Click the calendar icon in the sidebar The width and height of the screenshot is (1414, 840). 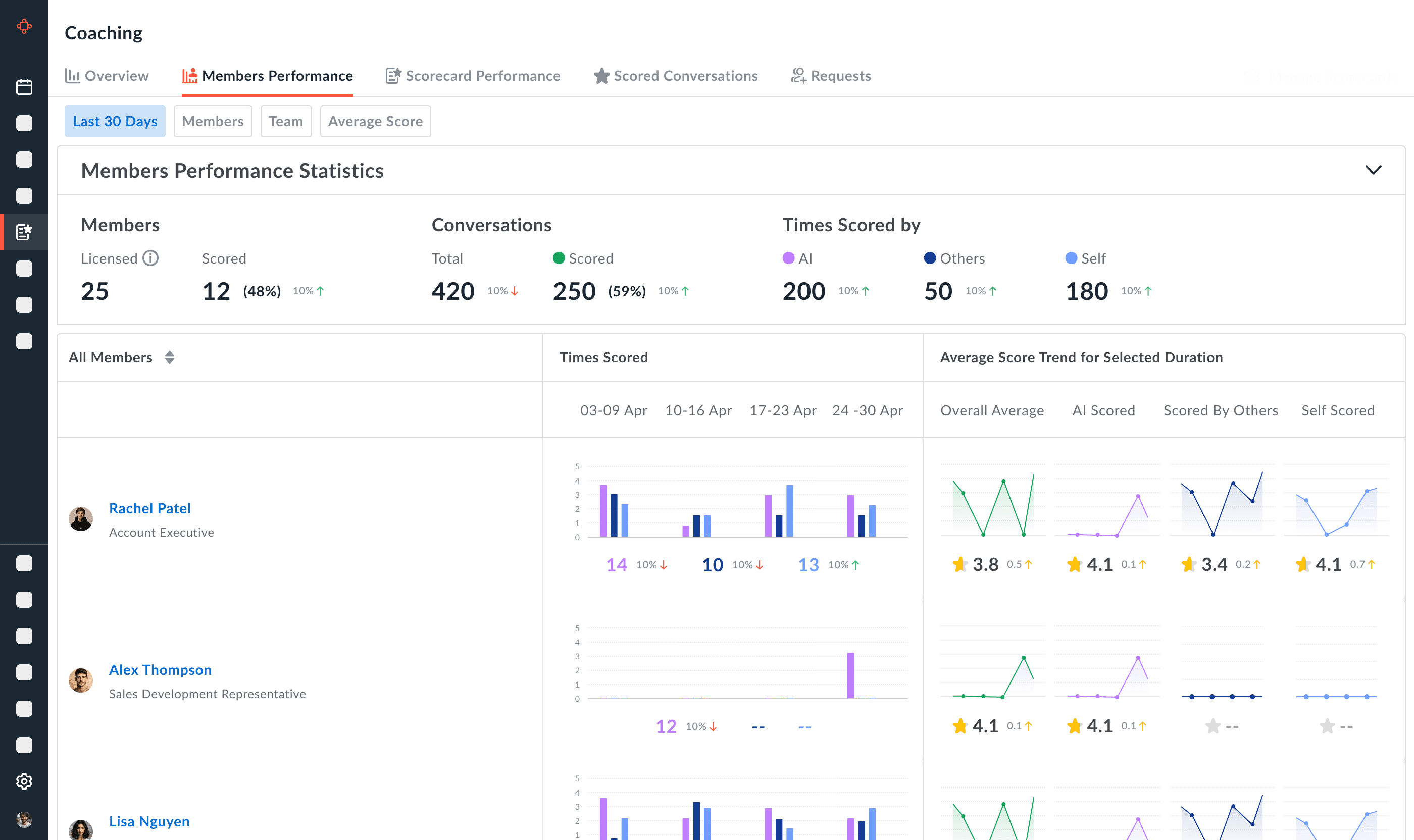point(24,87)
